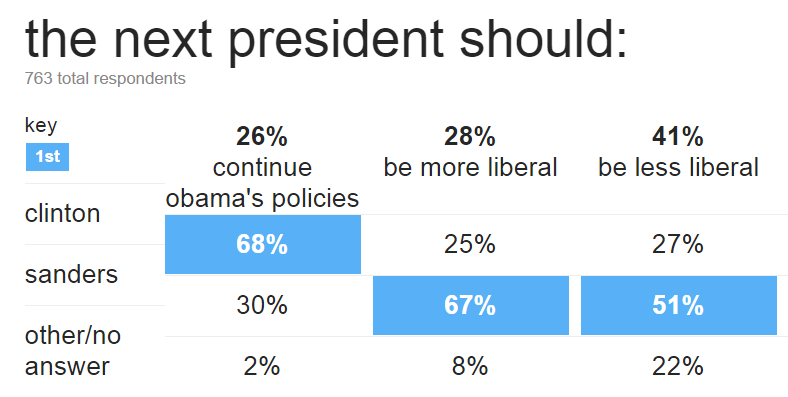Click the 28% header percentage
The width and height of the screenshot is (788, 397).
(470, 136)
